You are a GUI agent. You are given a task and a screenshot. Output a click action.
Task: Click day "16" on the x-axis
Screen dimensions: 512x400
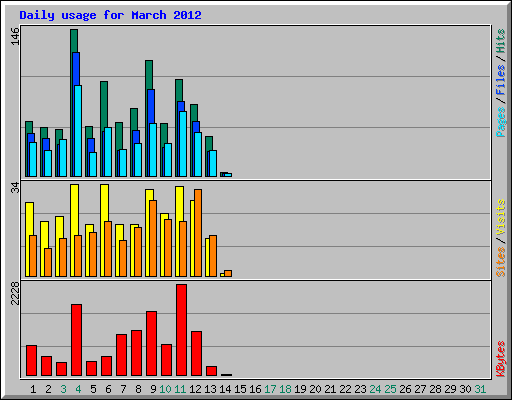coord(255,389)
